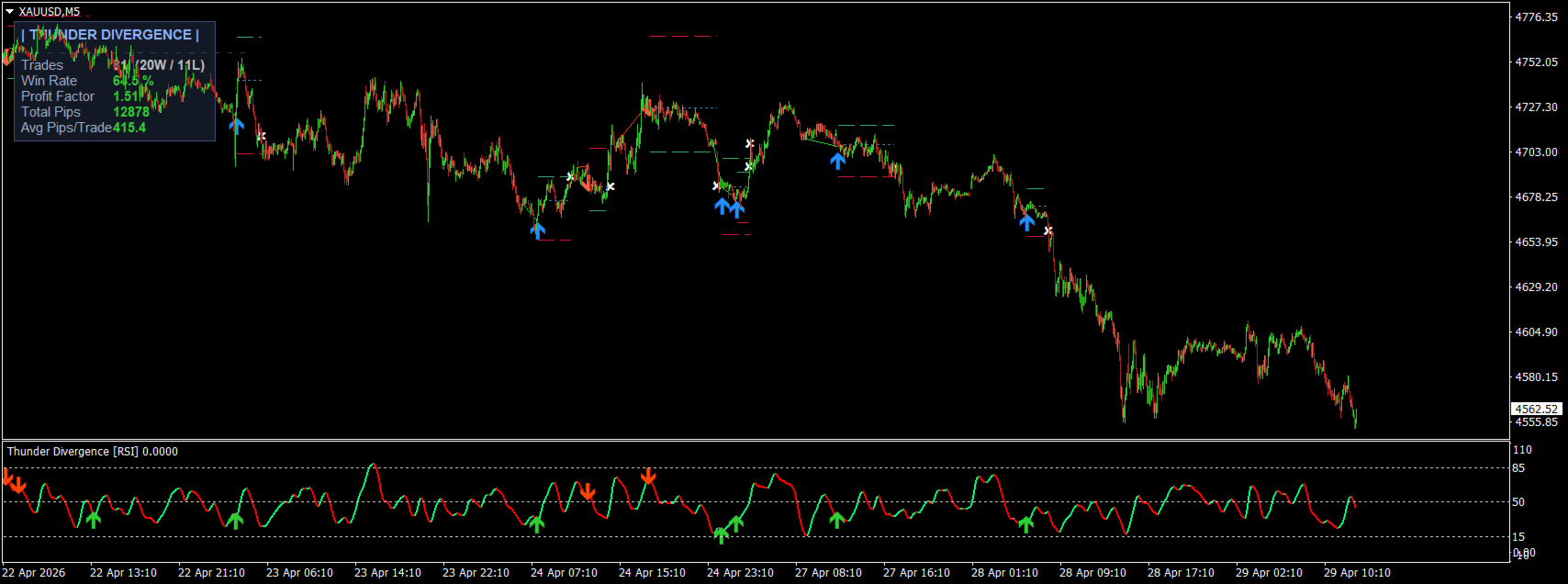Click the Win Rate value 64.5 %
1568x584 pixels.
[133, 81]
